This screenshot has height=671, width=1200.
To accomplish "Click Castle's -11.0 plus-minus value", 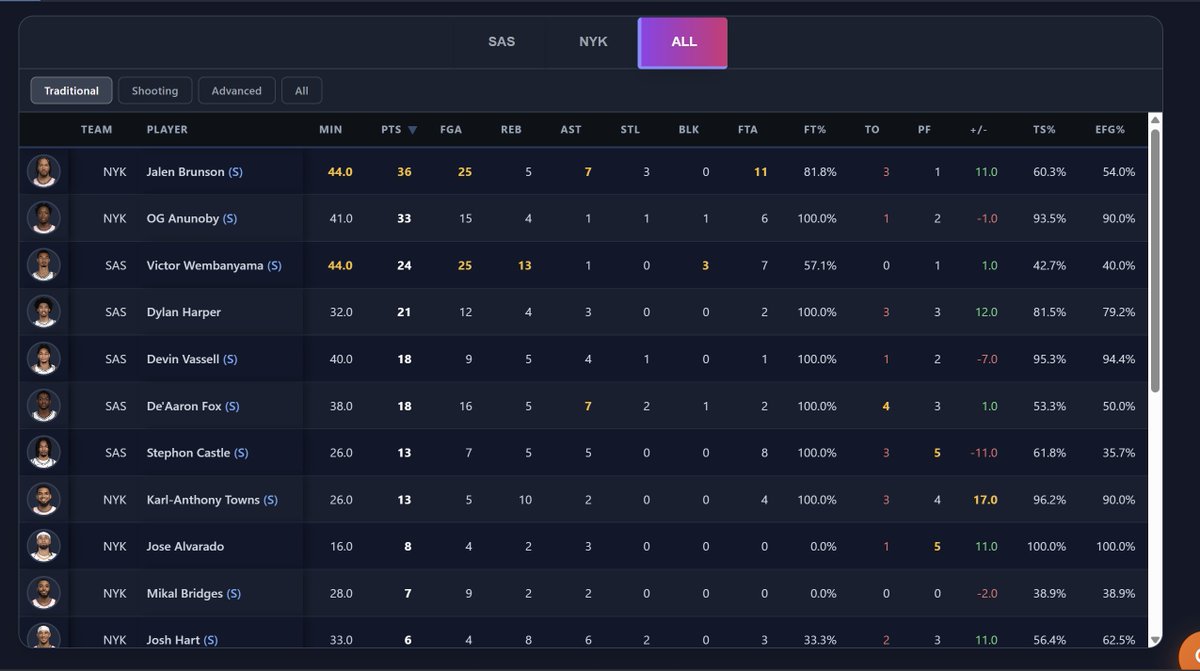I will [984, 453].
